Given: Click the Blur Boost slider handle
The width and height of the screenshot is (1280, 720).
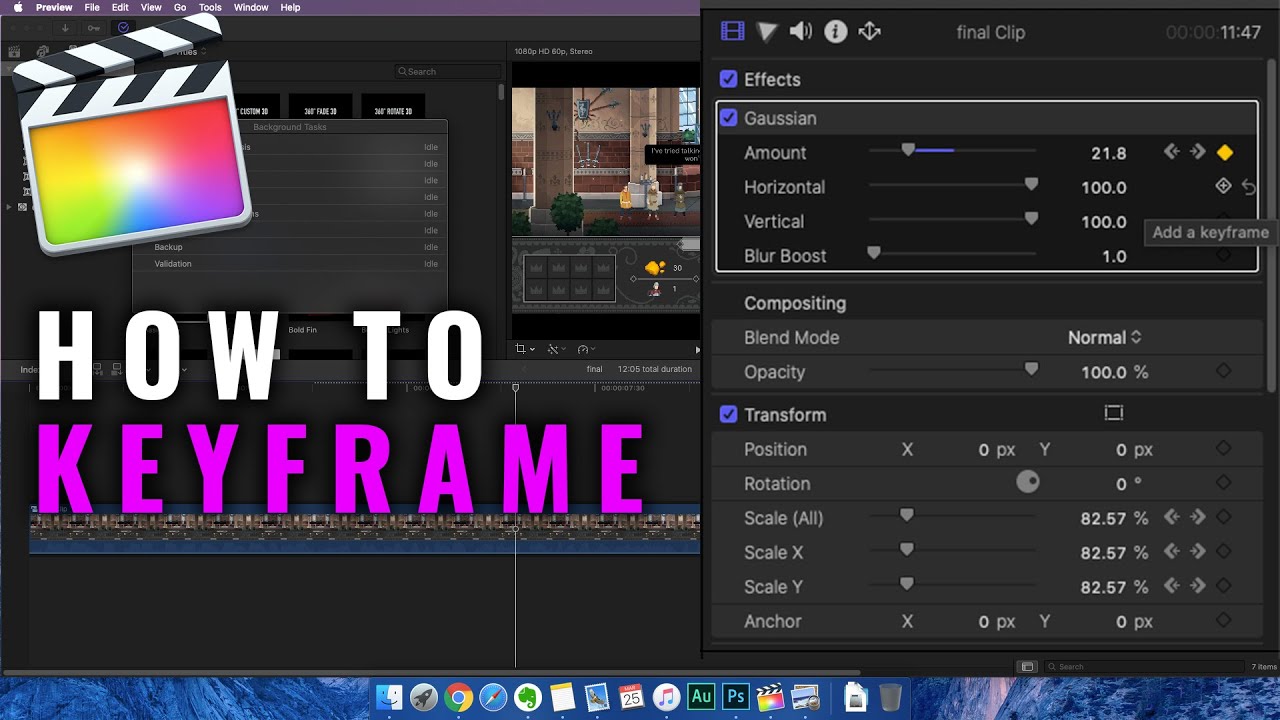Looking at the screenshot, I should tap(873, 253).
